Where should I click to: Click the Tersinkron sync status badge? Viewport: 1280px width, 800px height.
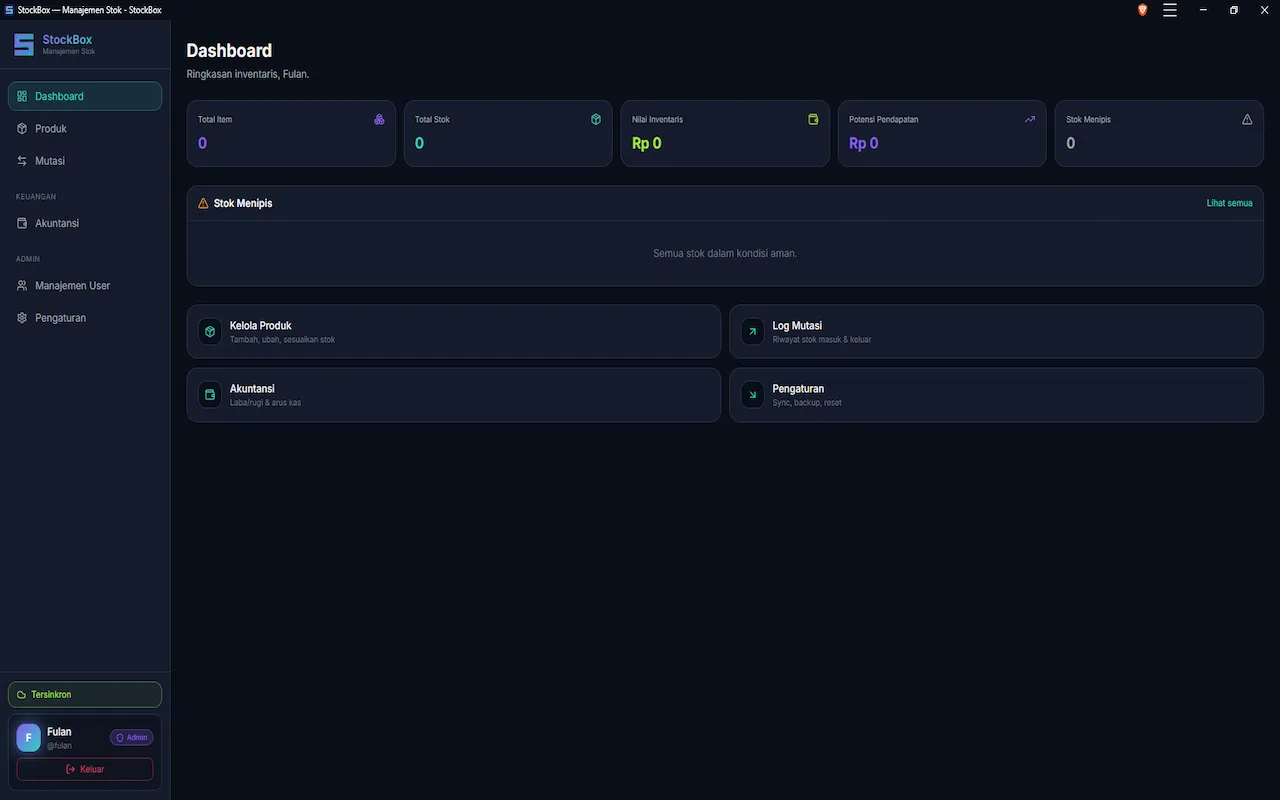coord(85,694)
